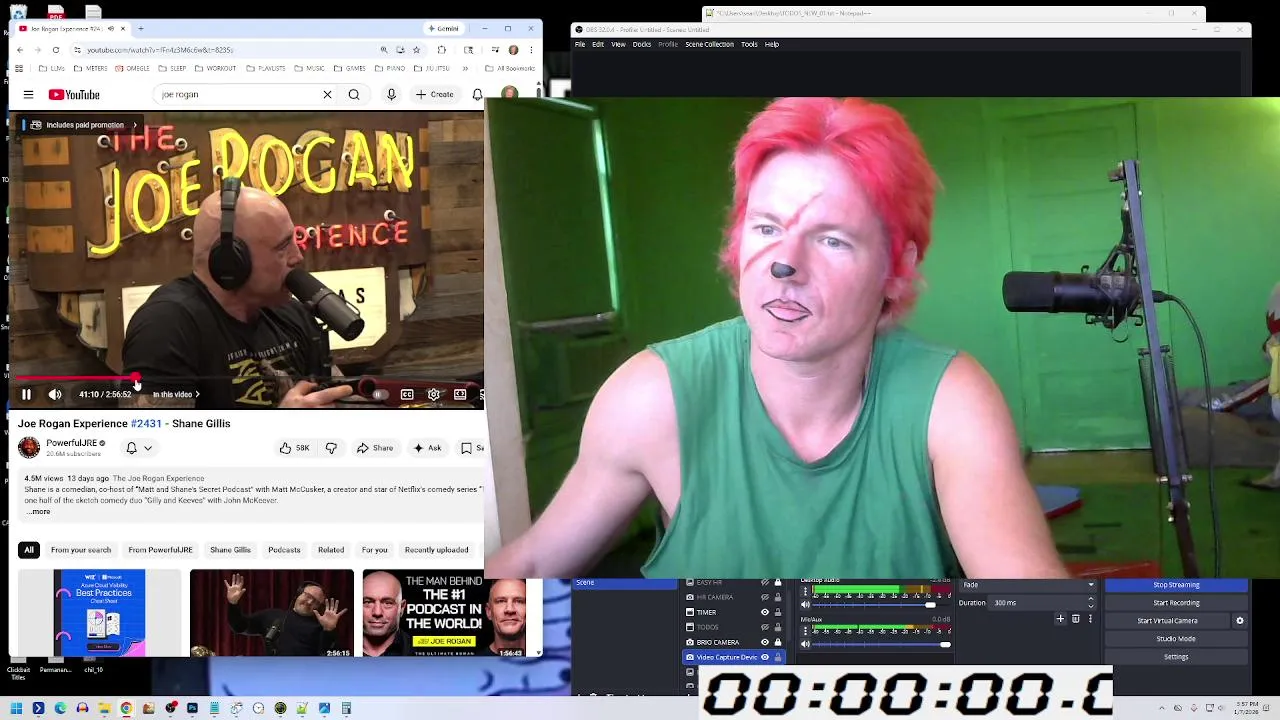
Task: Go to the YouTube home logo
Action: [x=74, y=95]
